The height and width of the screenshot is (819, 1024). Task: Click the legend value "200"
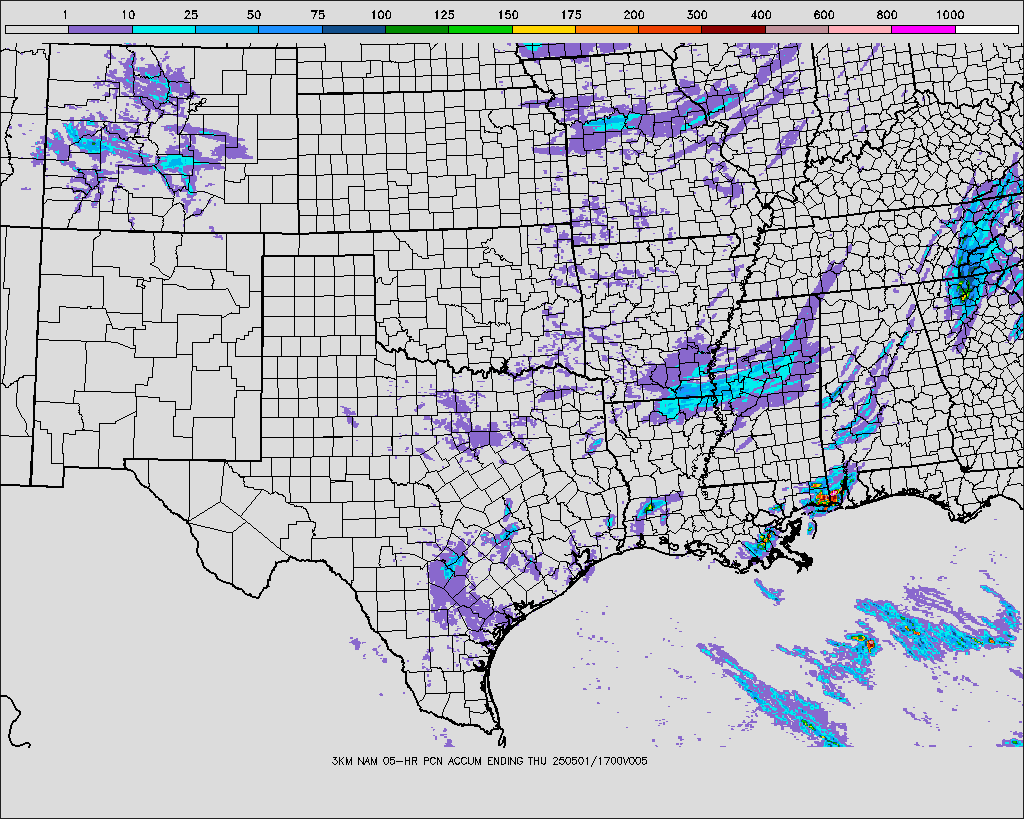tap(634, 15)
